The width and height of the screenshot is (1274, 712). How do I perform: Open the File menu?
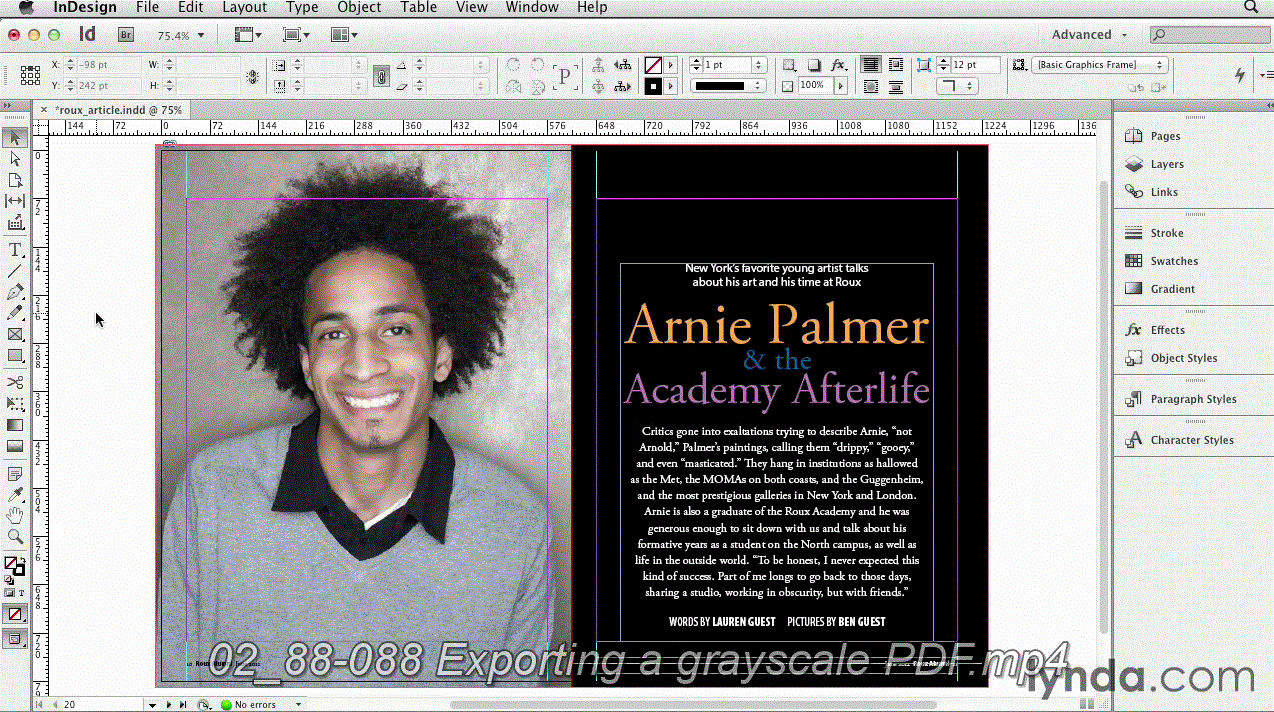click(x=147, y=7)
